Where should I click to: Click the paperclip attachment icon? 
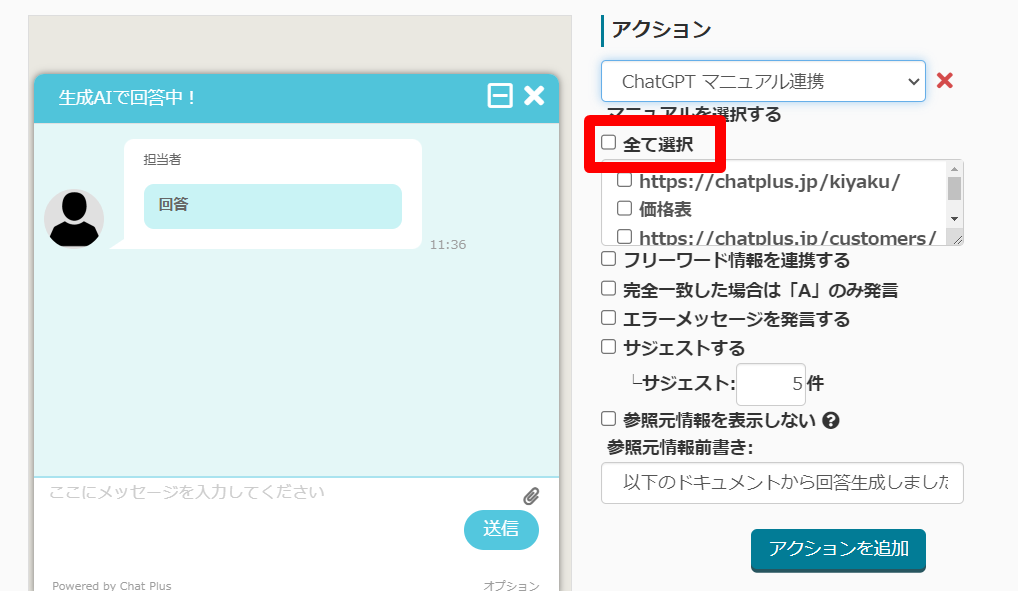(x=531, y=496)
